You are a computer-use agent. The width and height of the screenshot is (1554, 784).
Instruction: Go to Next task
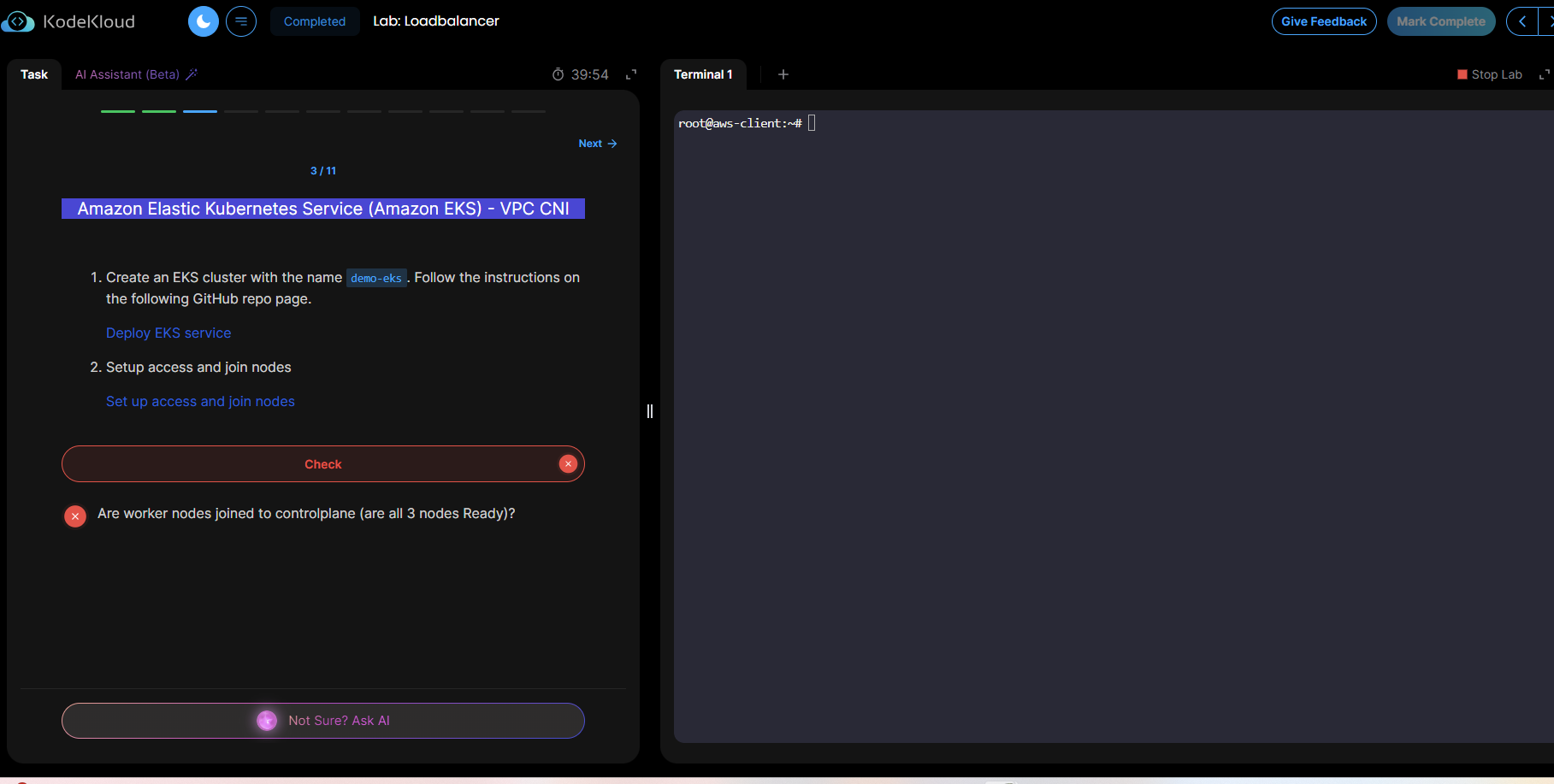point(598,144)
